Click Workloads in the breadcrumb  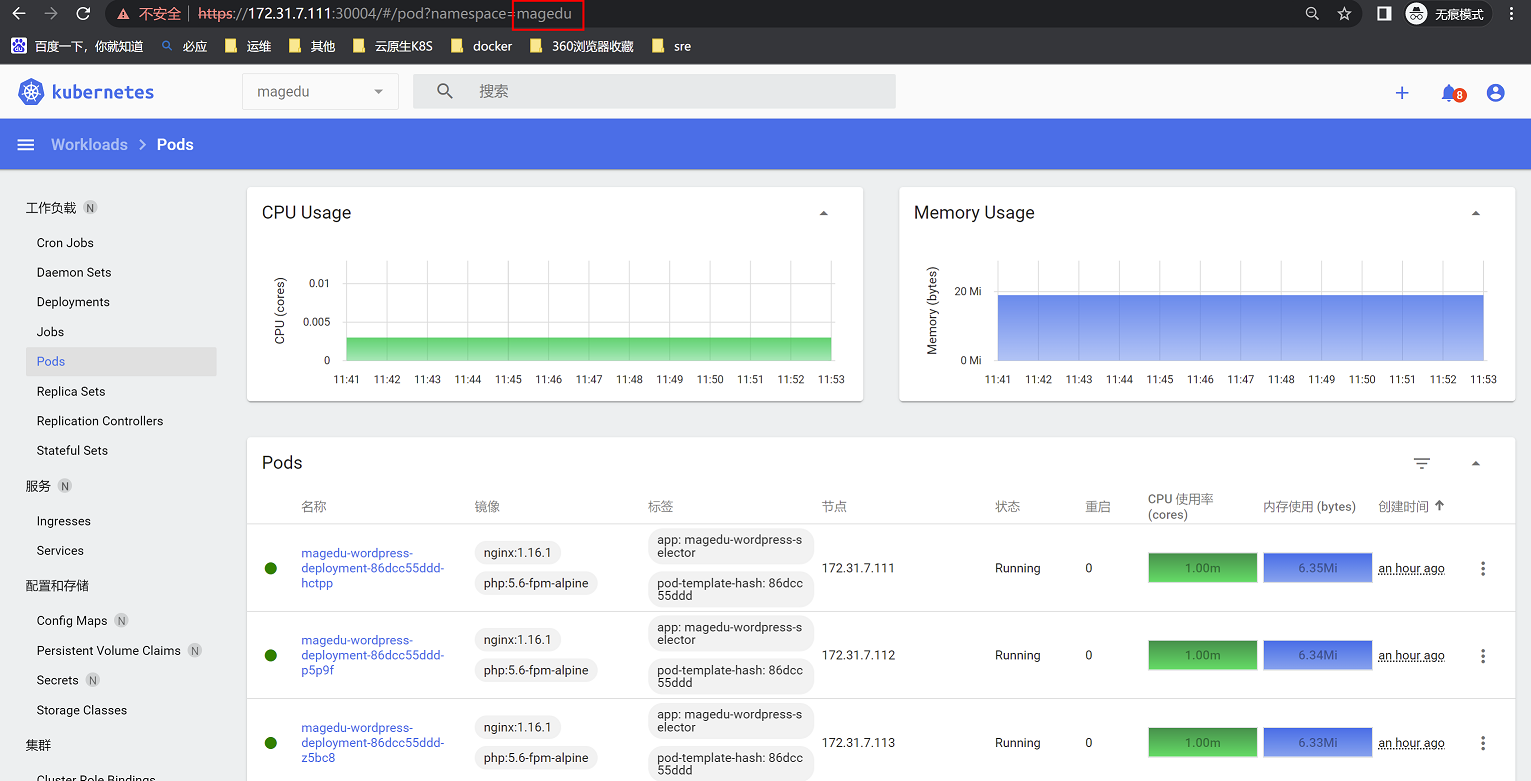[x=89, y=145]
